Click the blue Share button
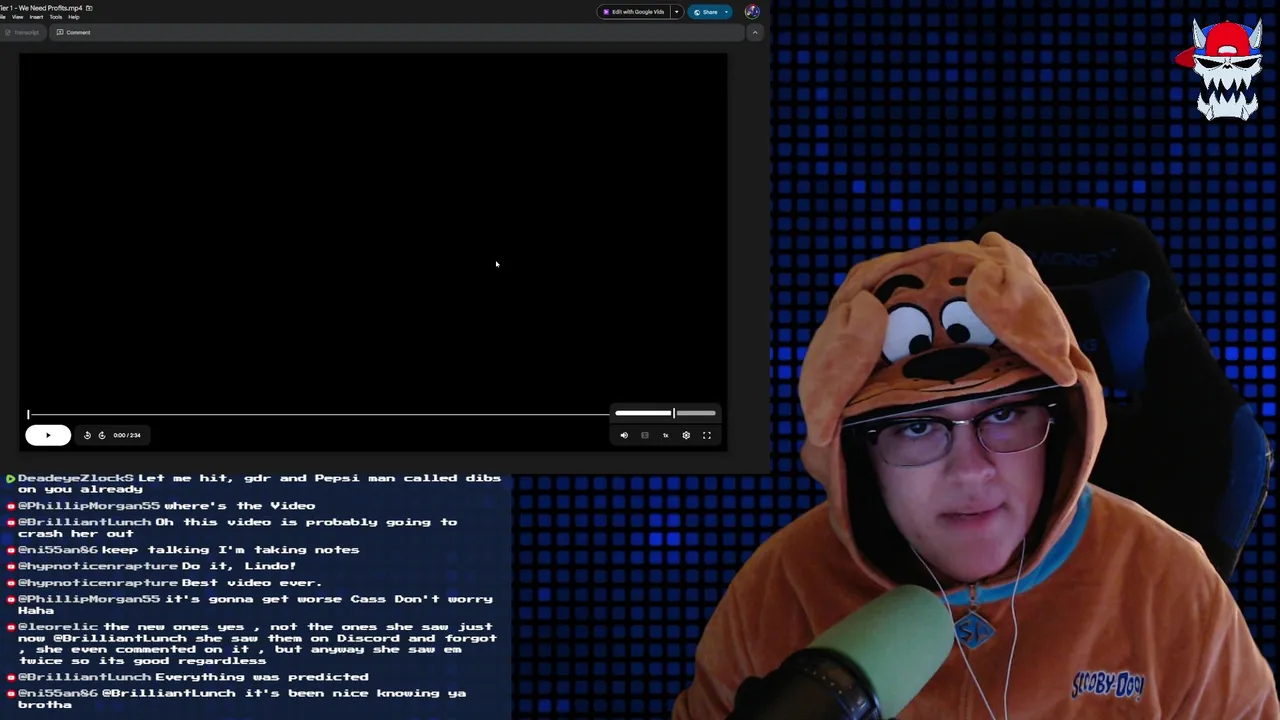1280x720 pixels. [709, 12]
